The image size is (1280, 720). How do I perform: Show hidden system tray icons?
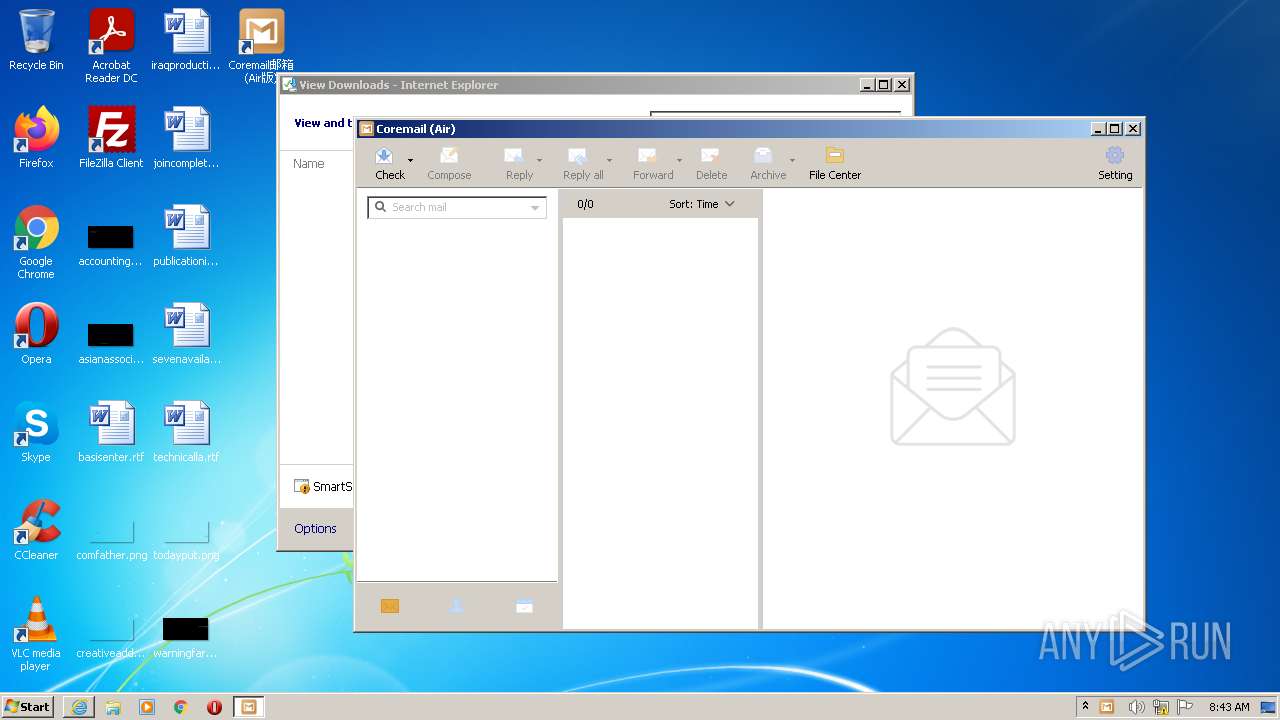point(1086,707)
